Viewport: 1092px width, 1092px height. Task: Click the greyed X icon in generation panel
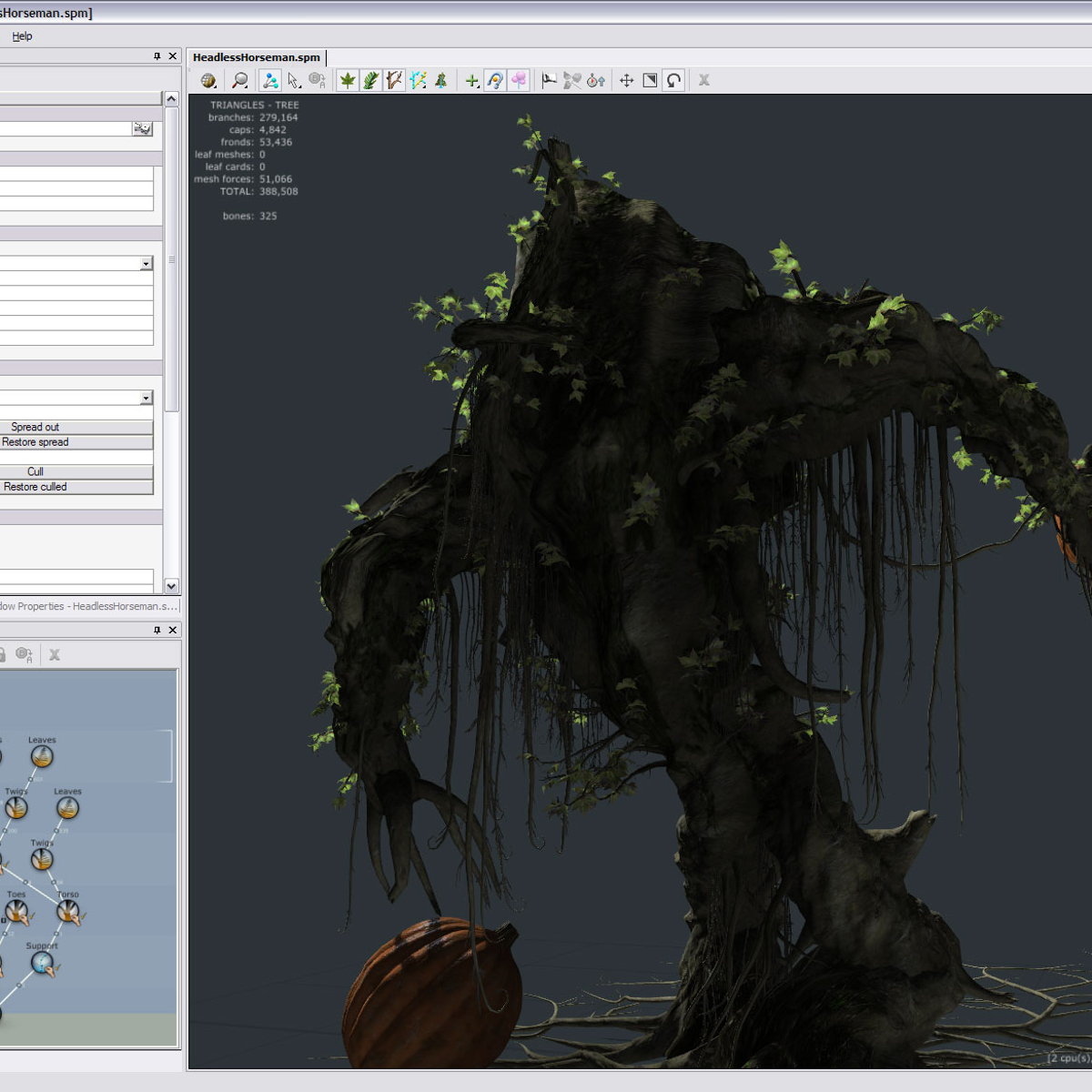tap(55, 654)
